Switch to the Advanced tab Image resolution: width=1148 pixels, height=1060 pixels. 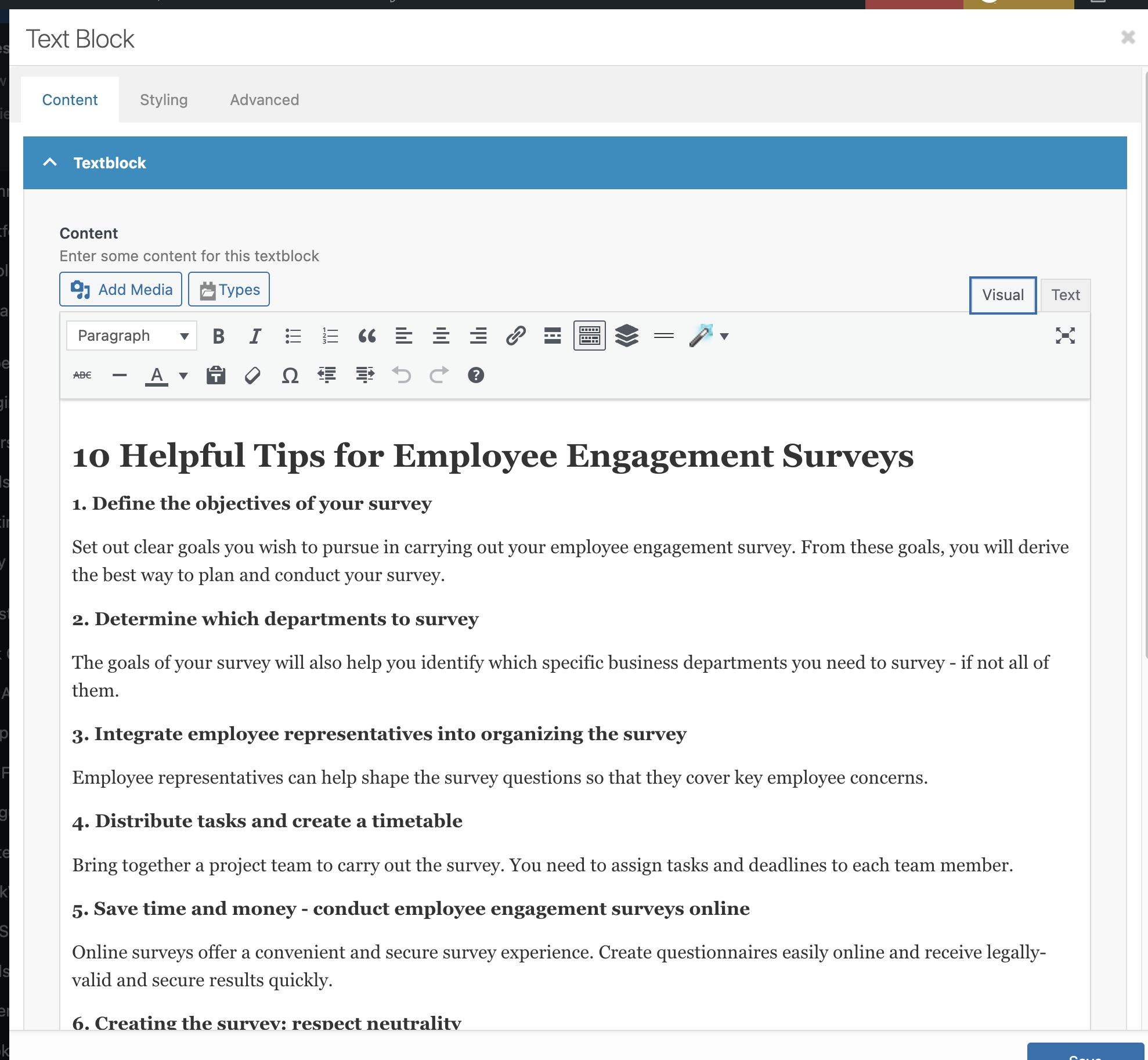(x=265, y=100)
